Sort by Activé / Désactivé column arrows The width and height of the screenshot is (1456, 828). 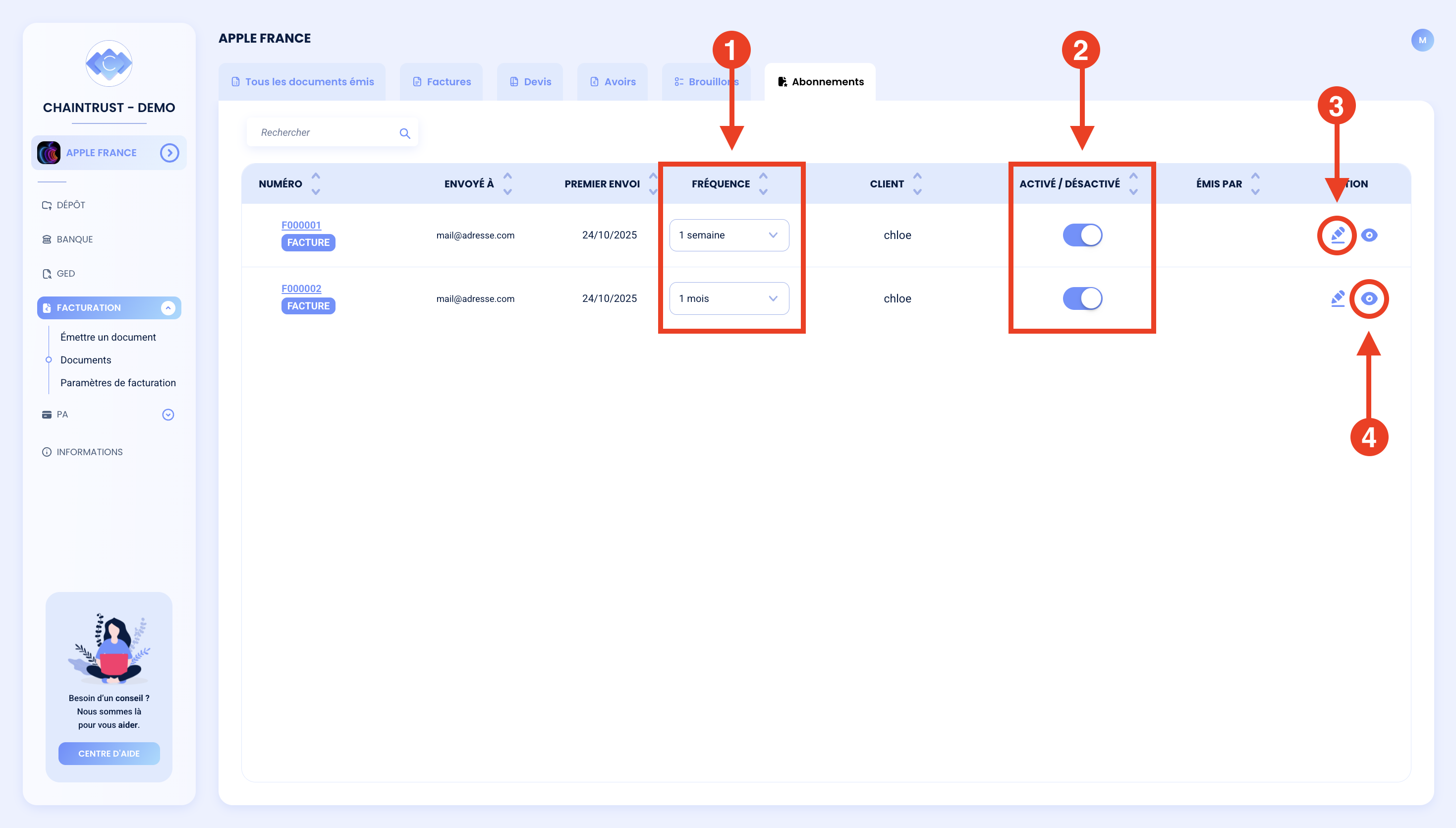1133,183
